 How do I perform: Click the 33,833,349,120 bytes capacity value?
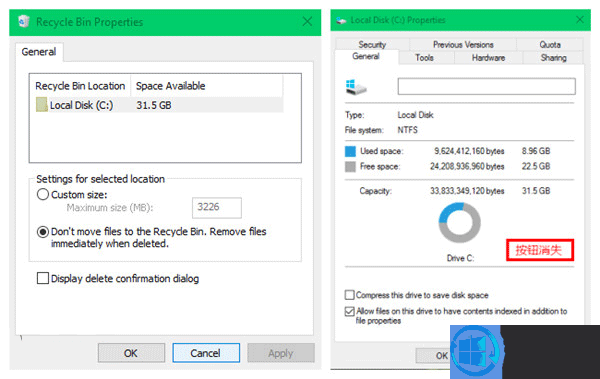[x=467, y=191]
